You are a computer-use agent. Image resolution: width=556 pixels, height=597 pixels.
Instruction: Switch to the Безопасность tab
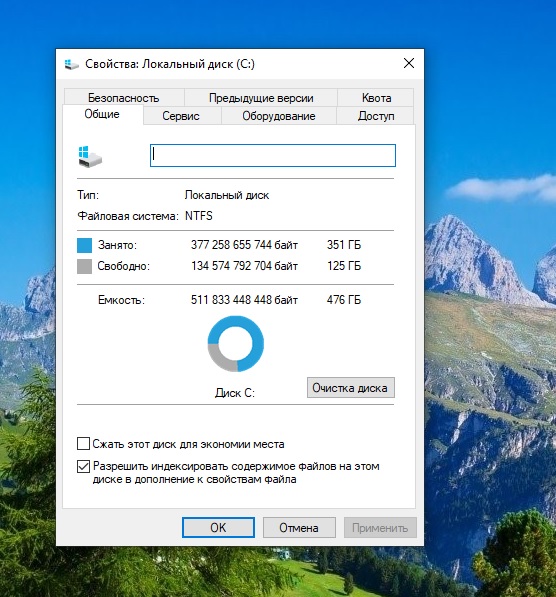point(124,98)
